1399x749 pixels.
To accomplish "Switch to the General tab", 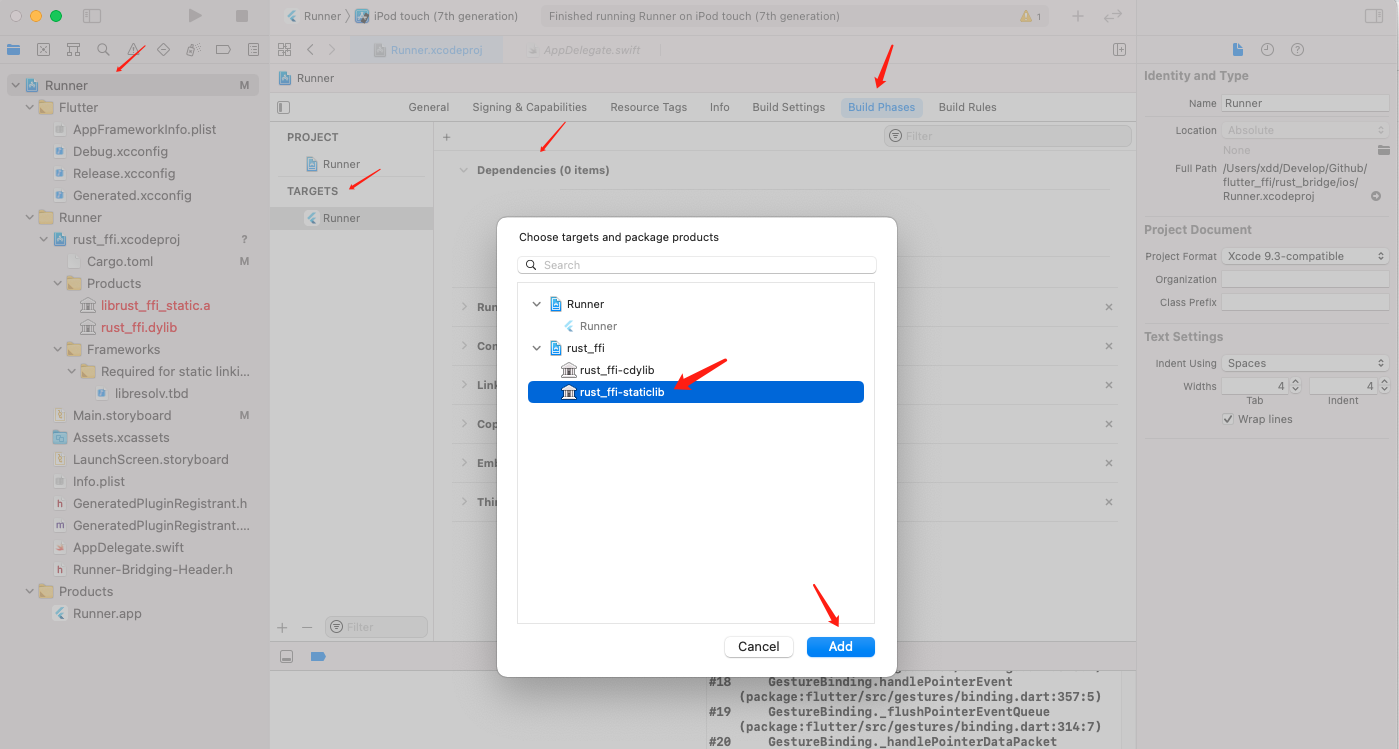I will tap(429, 107).
